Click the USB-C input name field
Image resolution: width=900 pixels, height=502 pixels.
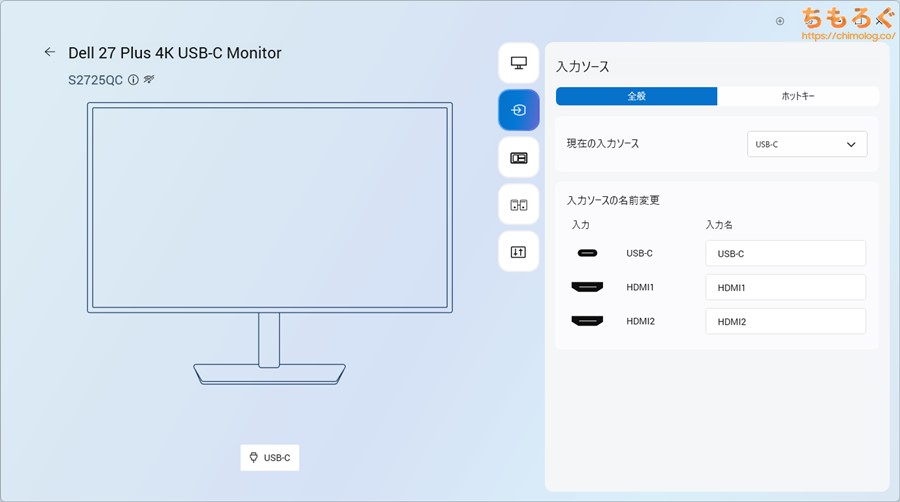click(785, 254)
